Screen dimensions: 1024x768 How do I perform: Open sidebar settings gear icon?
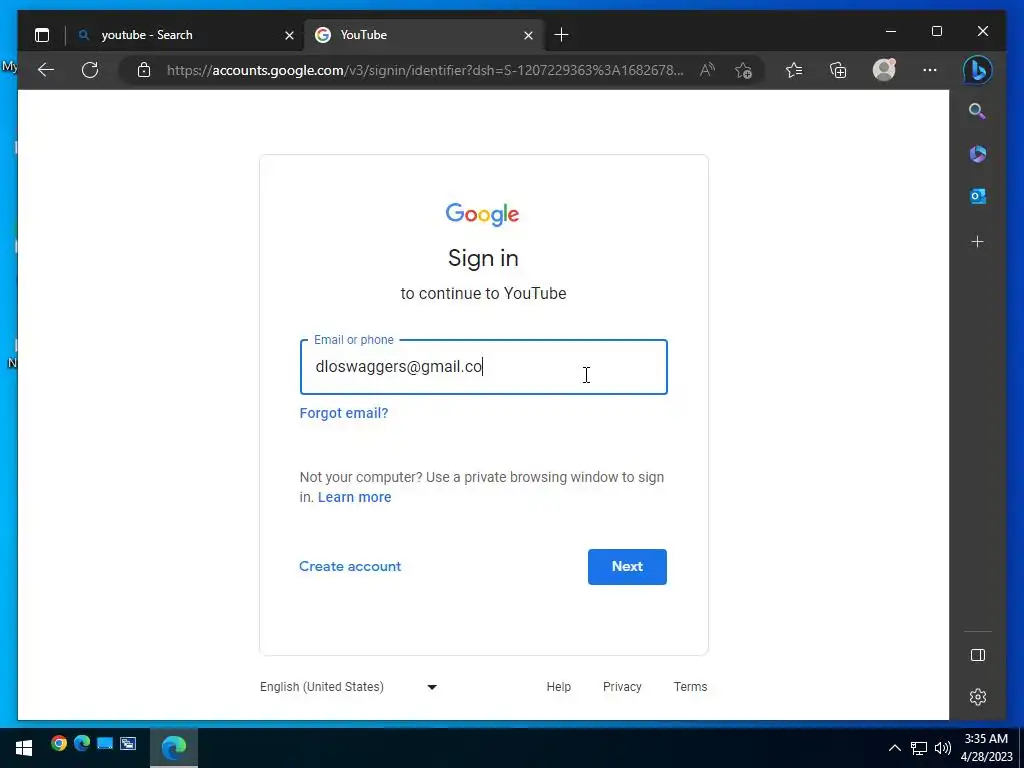978,697
